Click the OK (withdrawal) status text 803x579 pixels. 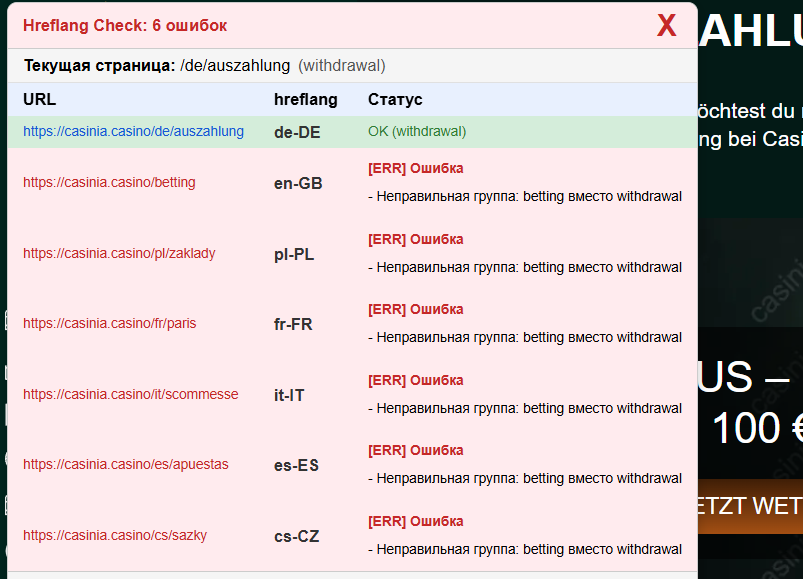(416, 131)
